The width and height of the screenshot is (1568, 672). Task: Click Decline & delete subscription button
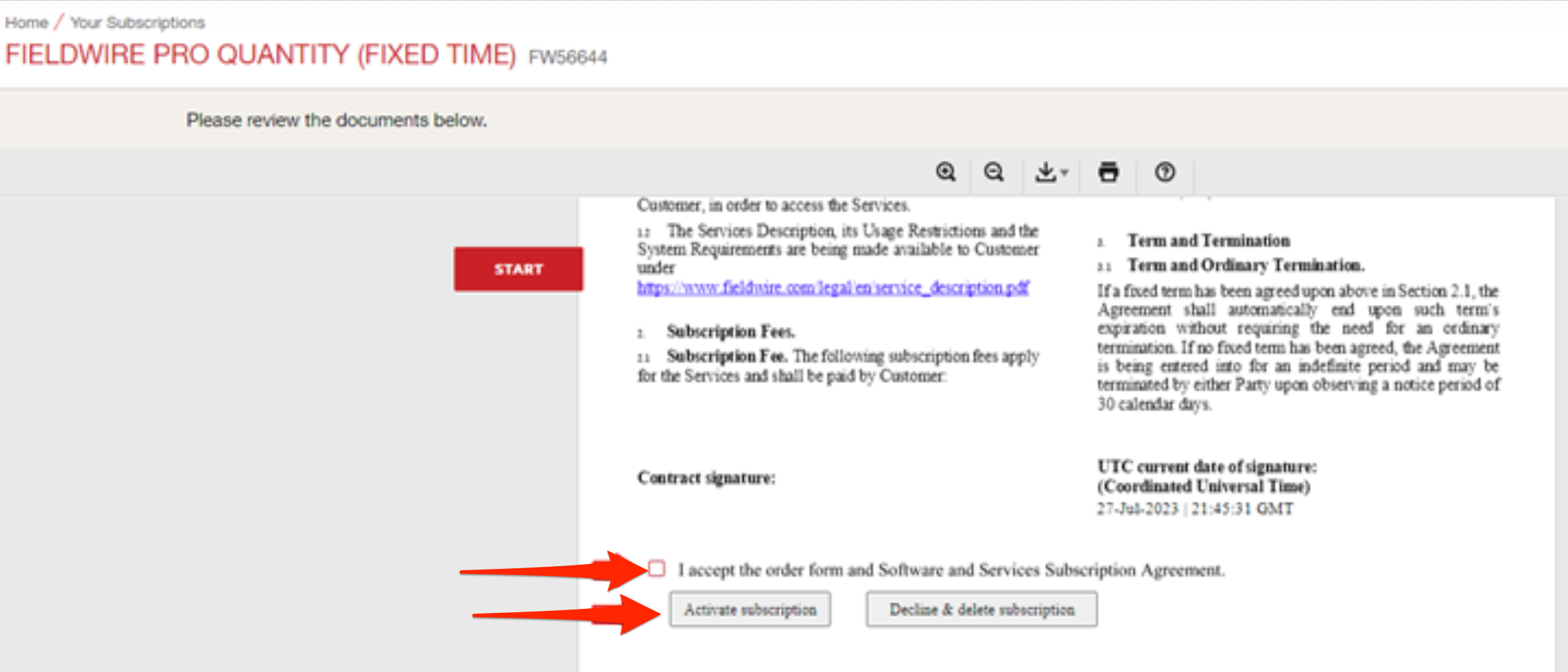coord(982,609)
